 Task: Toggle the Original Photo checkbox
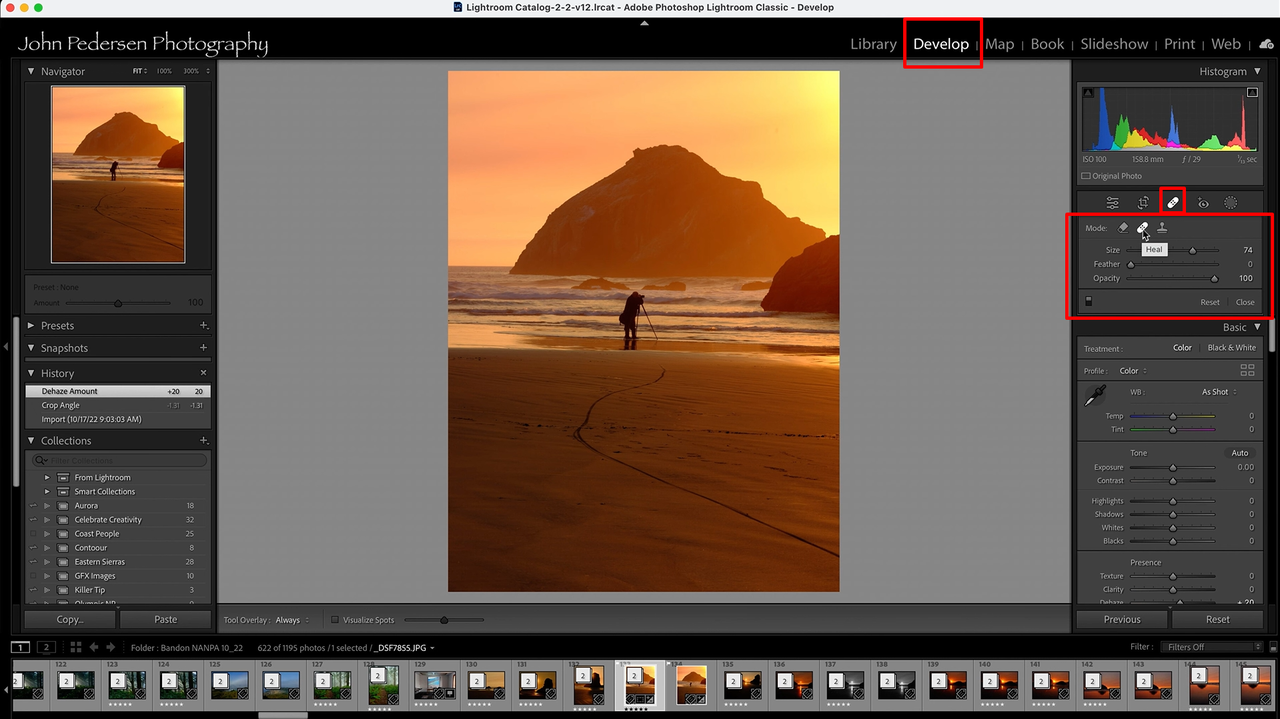pyautogui.click(x=1087, y=176)
